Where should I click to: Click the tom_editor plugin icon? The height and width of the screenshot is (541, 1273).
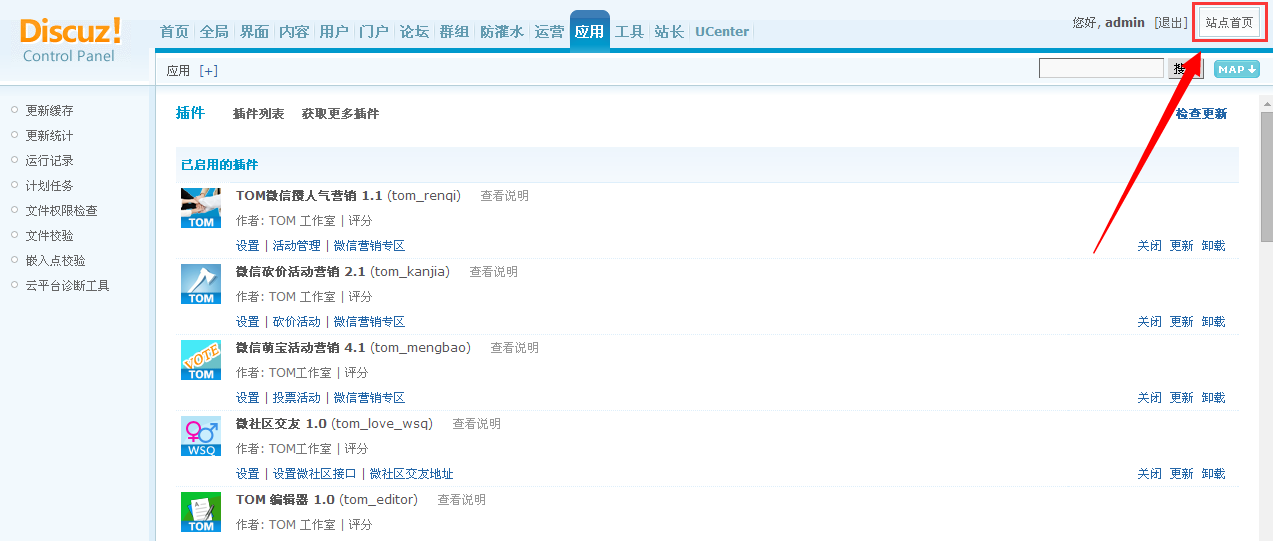(201, 512)
